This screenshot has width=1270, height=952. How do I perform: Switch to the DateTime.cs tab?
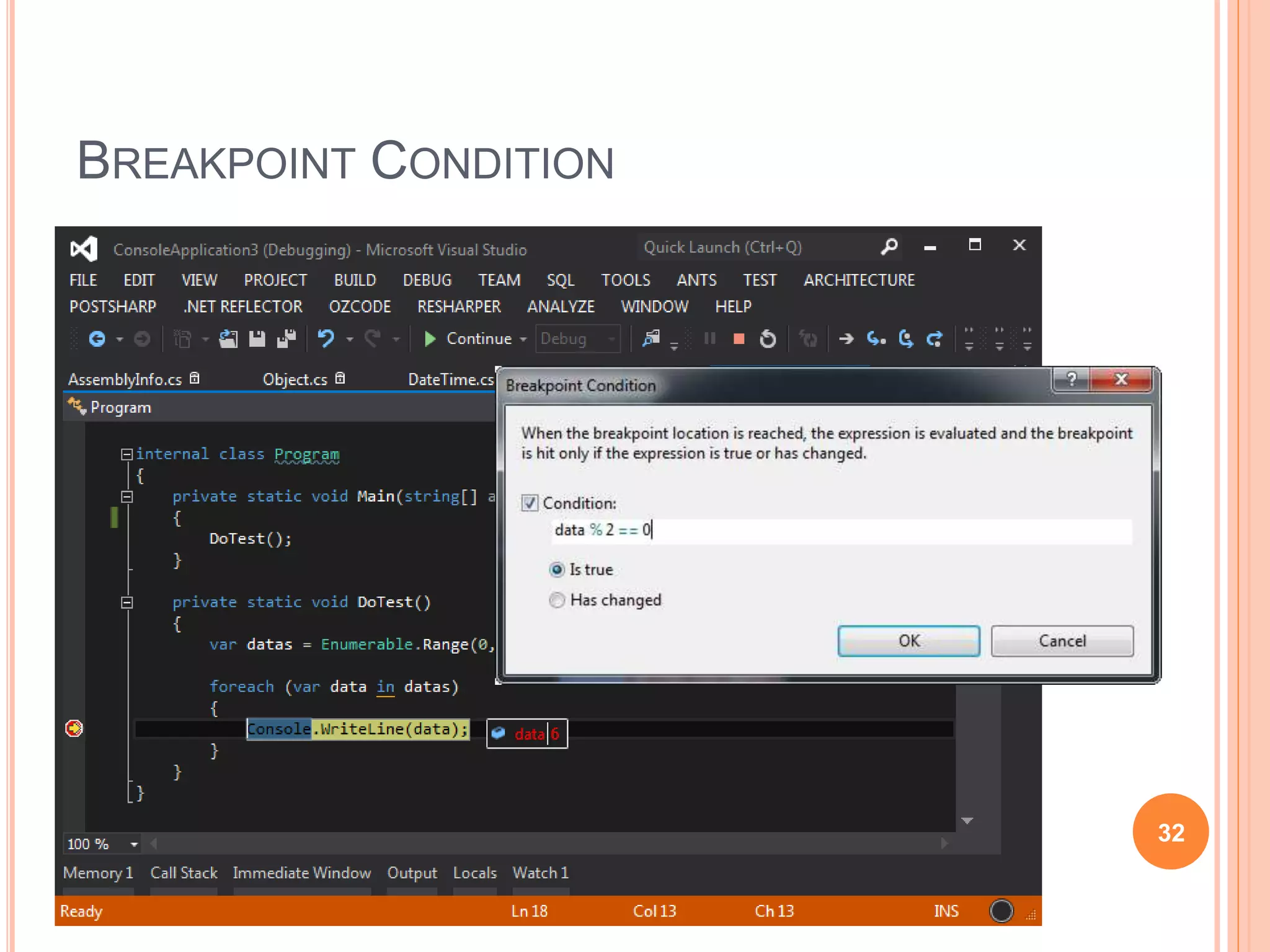[451, 379]
